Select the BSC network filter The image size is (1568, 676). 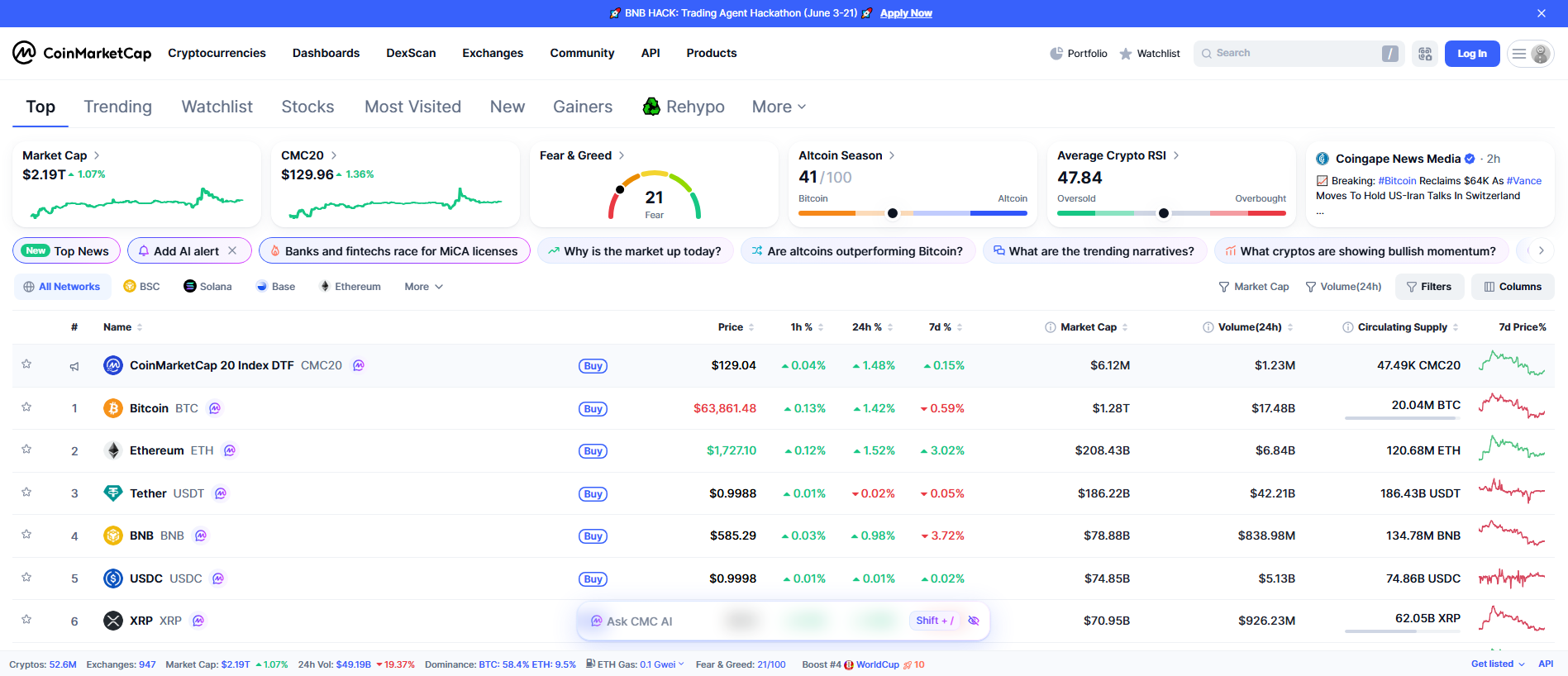tap(141, 287)
